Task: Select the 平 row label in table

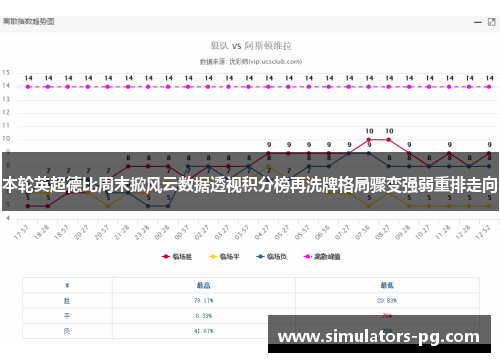Action: [x=67, y=316]
